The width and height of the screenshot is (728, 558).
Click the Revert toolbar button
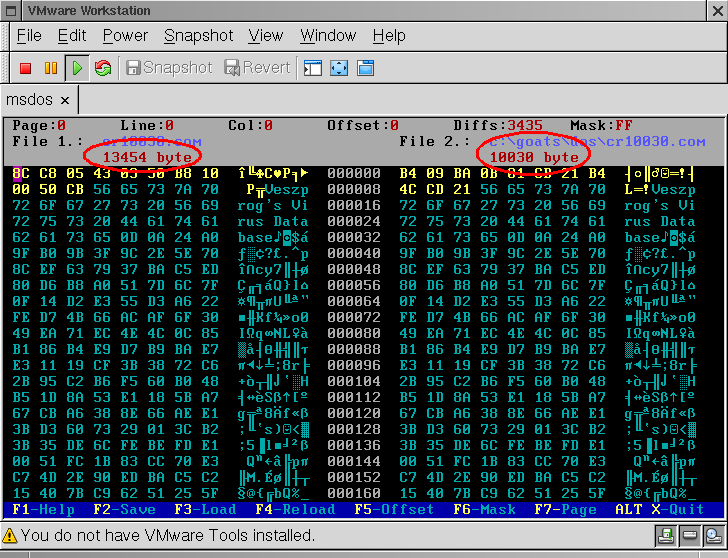tap(258, 68)
